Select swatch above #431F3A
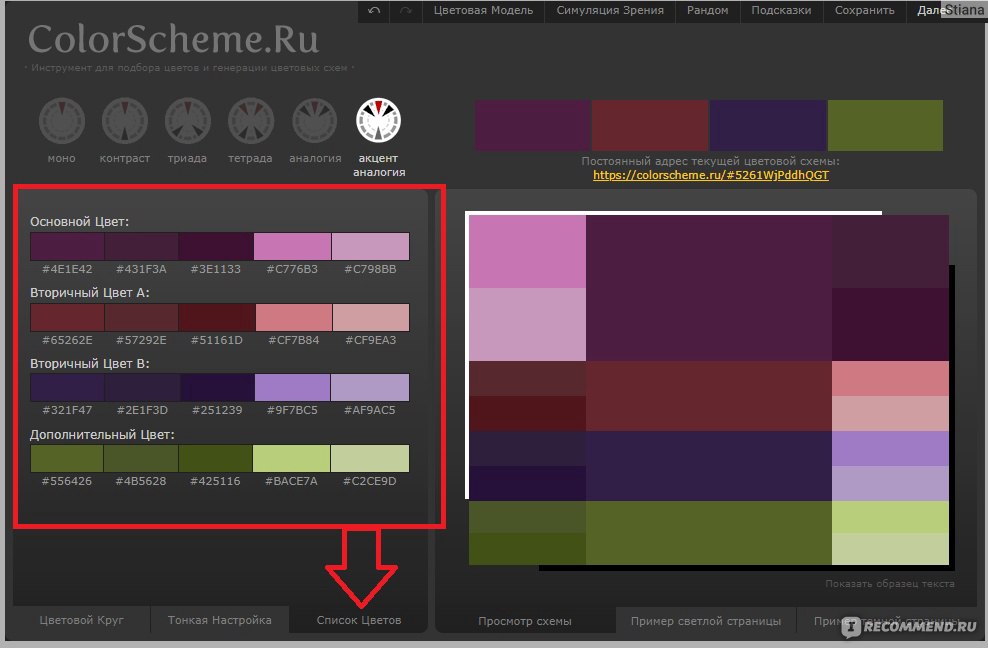Screen dimensions: 988x648 point(141,246)
